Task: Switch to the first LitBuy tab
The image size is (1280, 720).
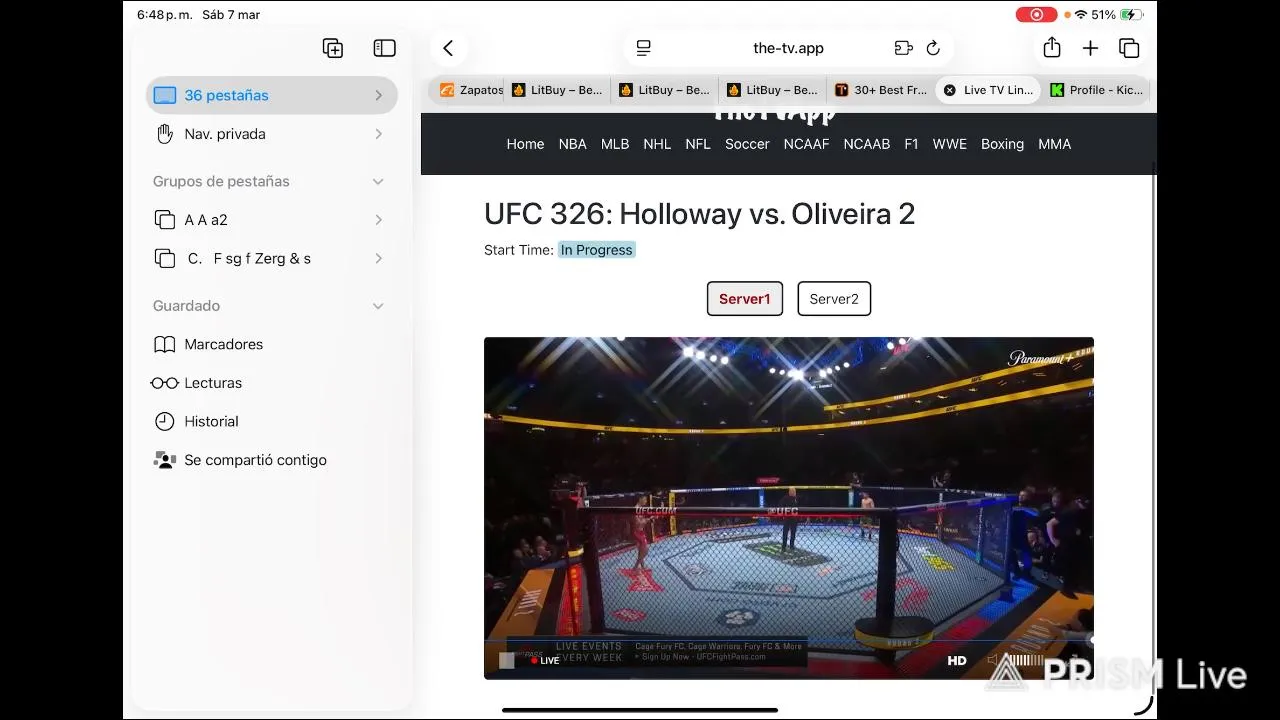Action: click(x=557, y=90)
